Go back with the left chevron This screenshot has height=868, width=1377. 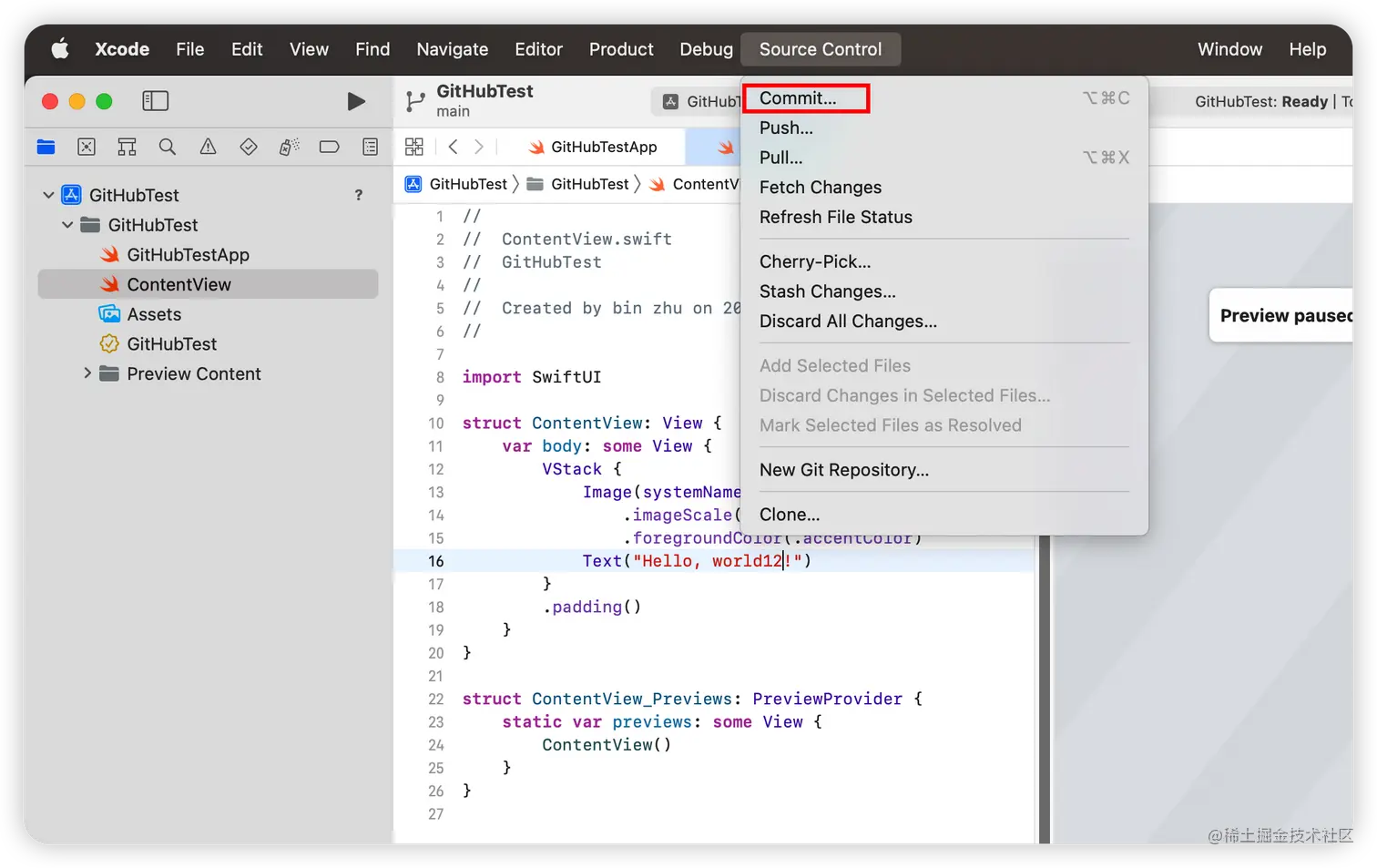[453, 147]
